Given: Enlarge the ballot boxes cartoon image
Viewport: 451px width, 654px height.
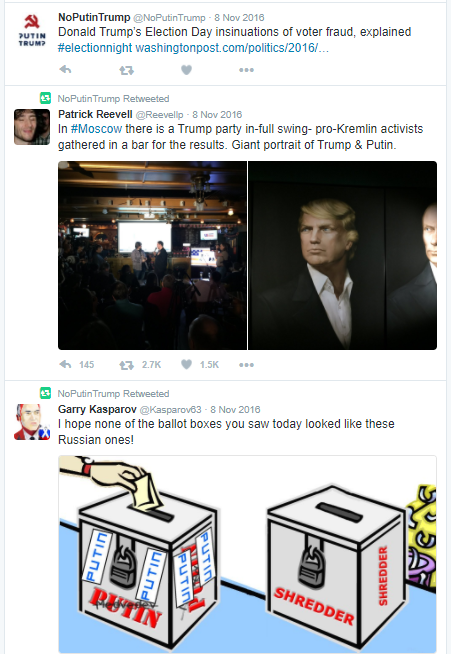Looking at the screenshot, I should pos(247,554).
